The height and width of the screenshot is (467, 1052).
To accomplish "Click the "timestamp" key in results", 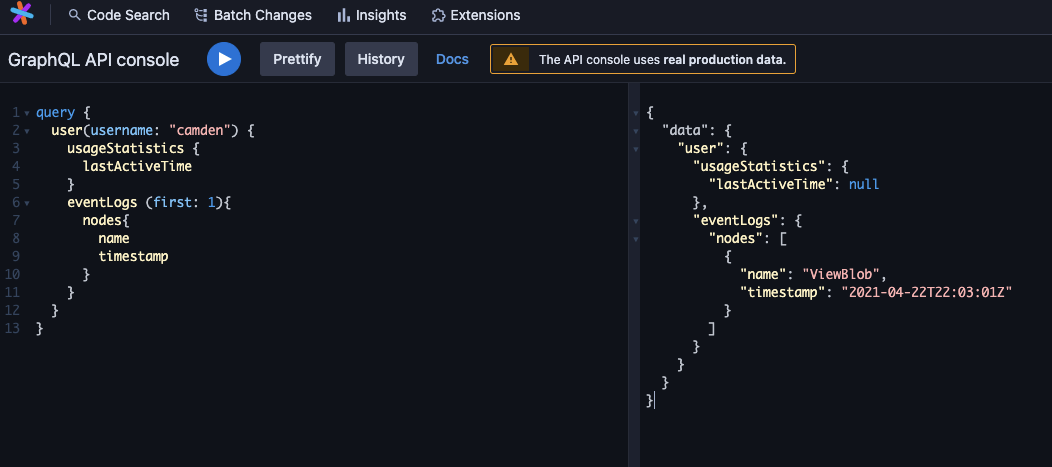I will 782,292.
